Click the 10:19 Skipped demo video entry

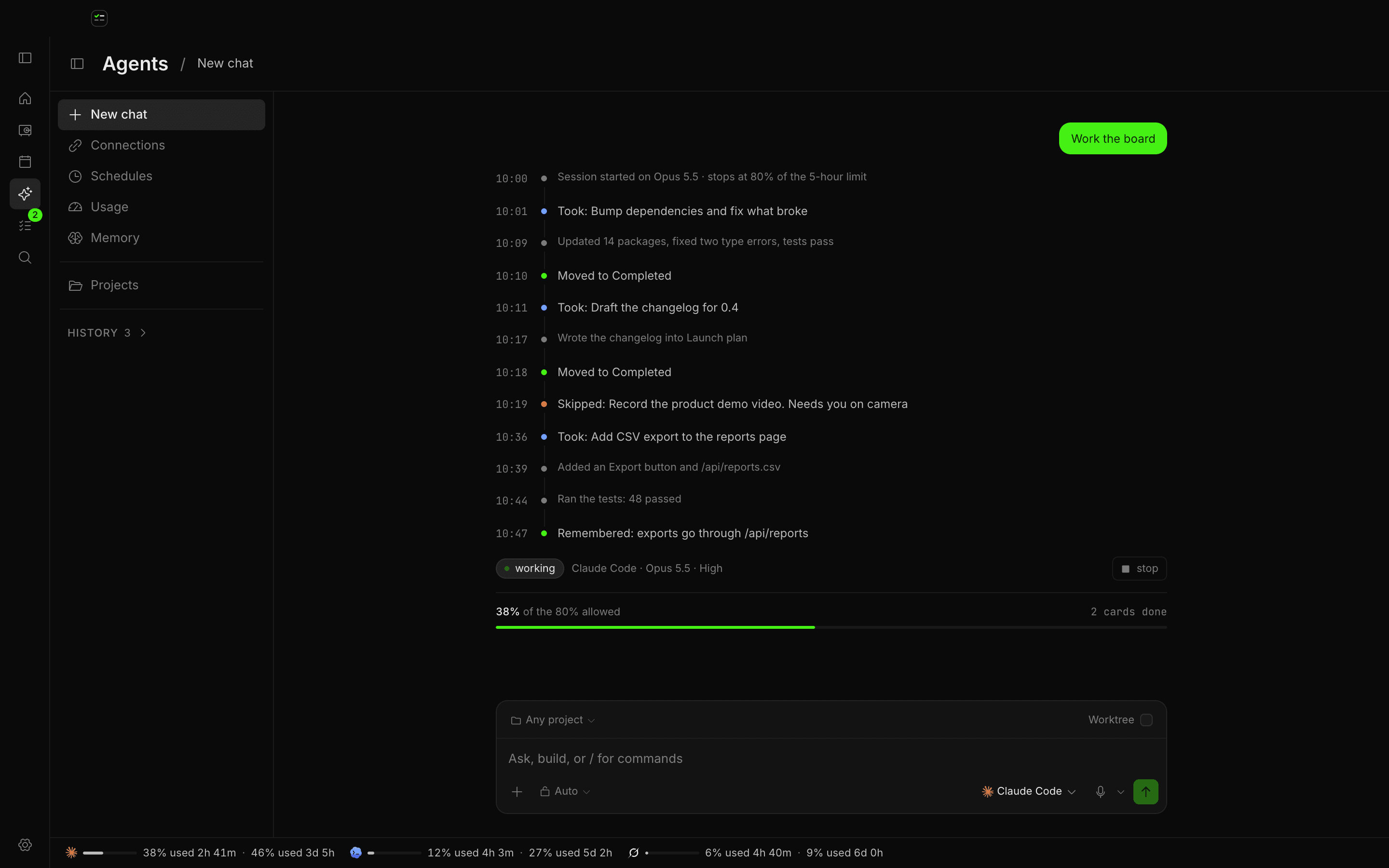tap(702, 404)
